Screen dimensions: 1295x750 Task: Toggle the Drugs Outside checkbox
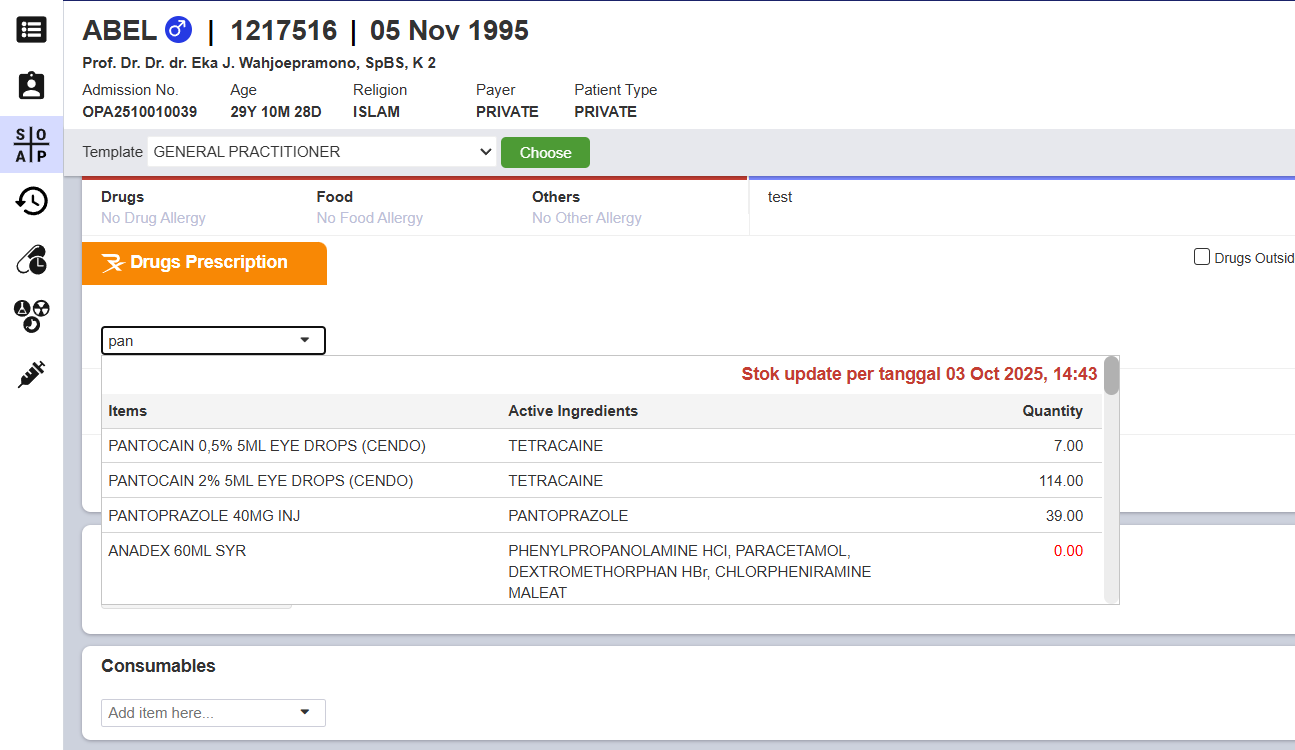pyautogui.click(x=1202, y=257)
